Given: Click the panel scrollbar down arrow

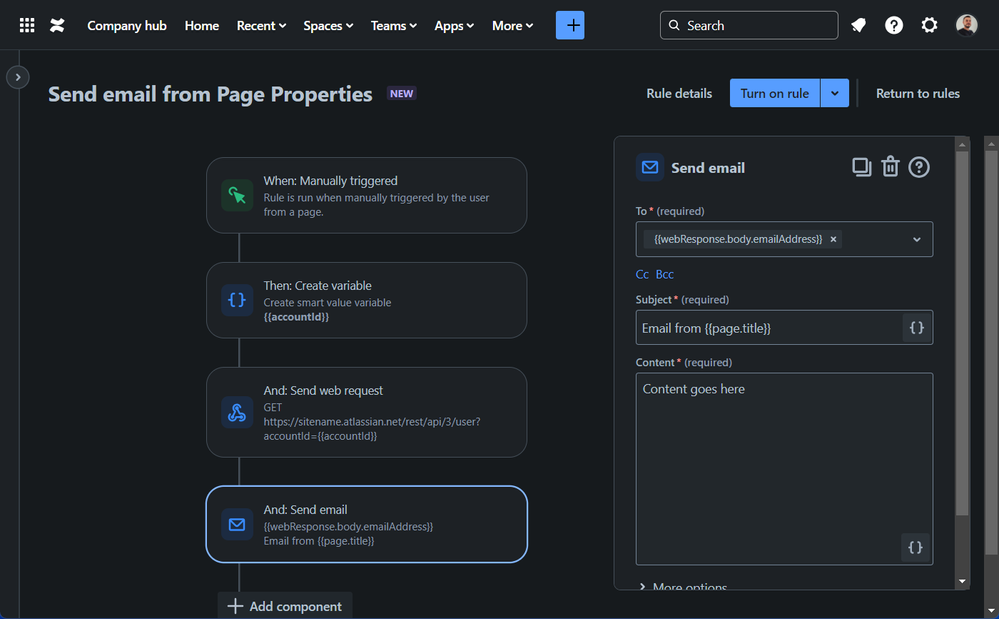Looking at the screenshot, I should tap(962, 581).
